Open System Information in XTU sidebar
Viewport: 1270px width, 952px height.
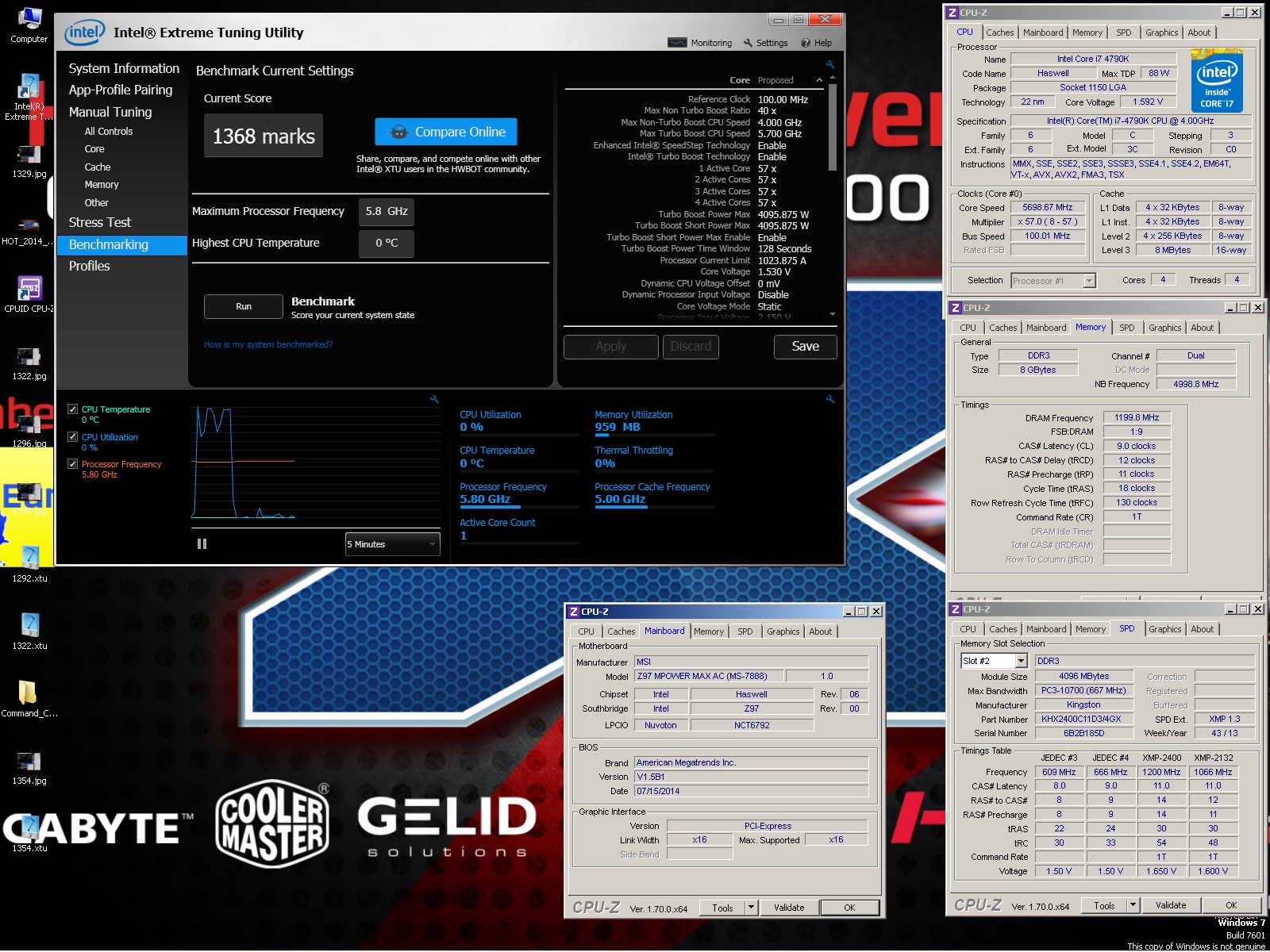124,68
